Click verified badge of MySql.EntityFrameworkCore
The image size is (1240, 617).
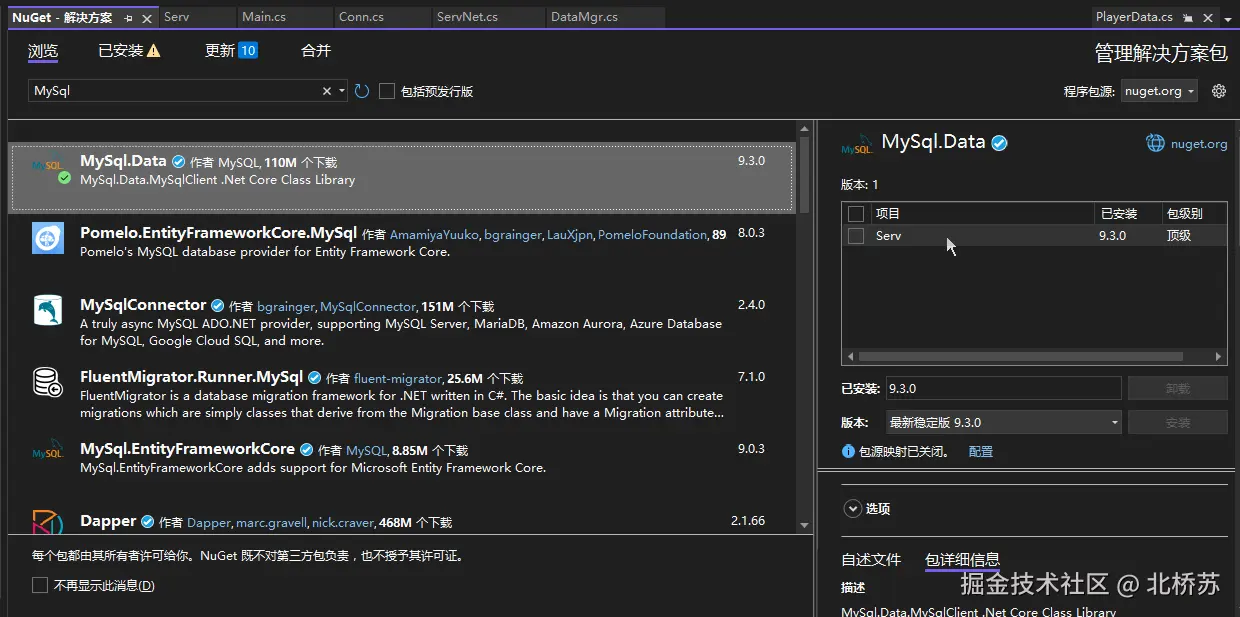[306, 450]
